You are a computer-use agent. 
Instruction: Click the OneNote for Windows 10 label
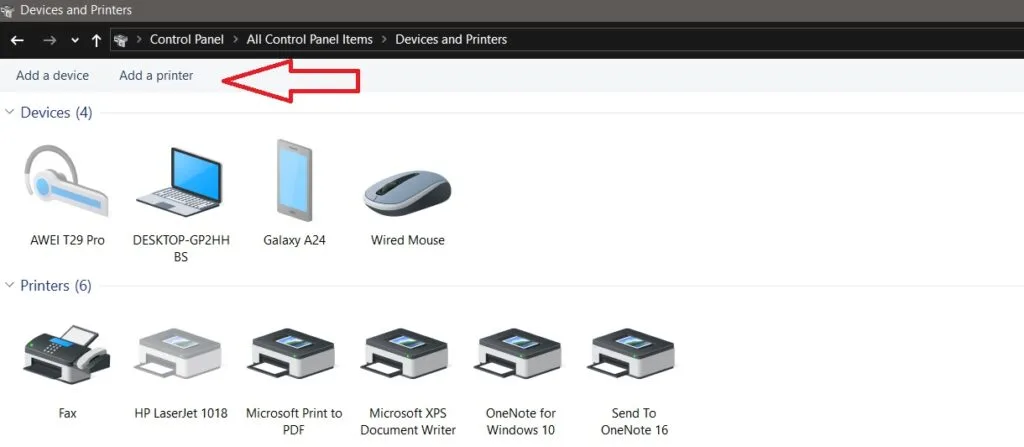pyautogui.click(x=520, y=422)
